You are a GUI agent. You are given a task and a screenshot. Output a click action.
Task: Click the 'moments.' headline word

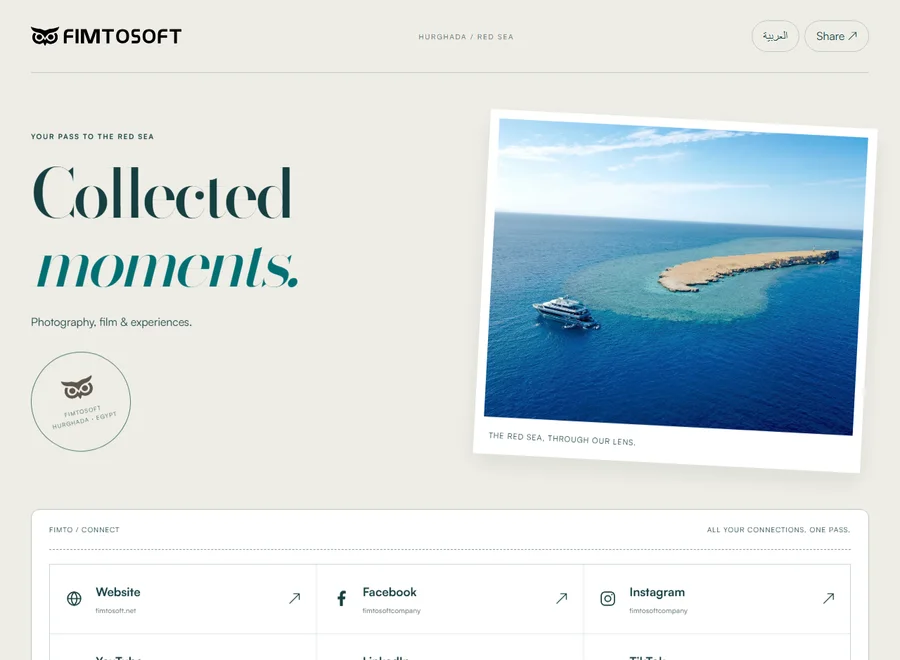pyautogui.click(x=166, y=267)
